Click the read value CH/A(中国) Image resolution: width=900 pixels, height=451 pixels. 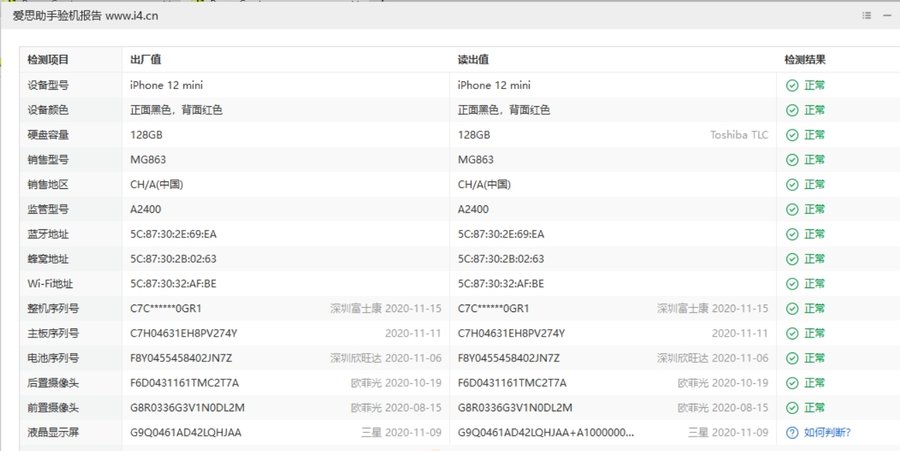(x=484, y=185)
